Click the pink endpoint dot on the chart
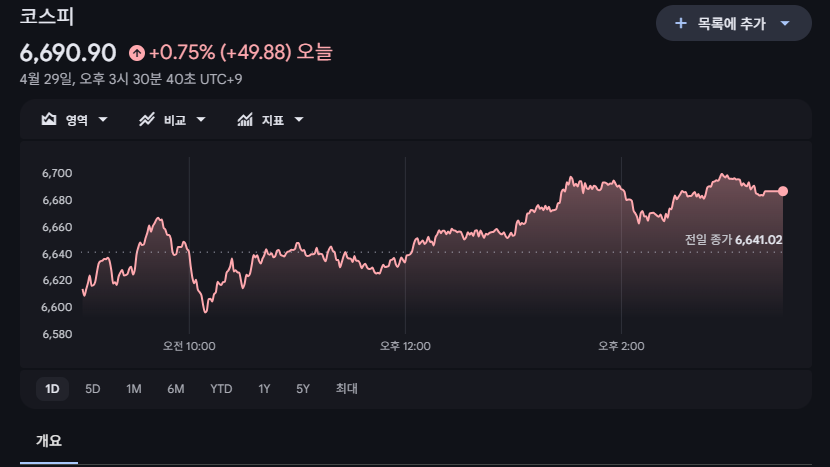Image resolution: width=830 pixels, height=467 pixels. 783,191
